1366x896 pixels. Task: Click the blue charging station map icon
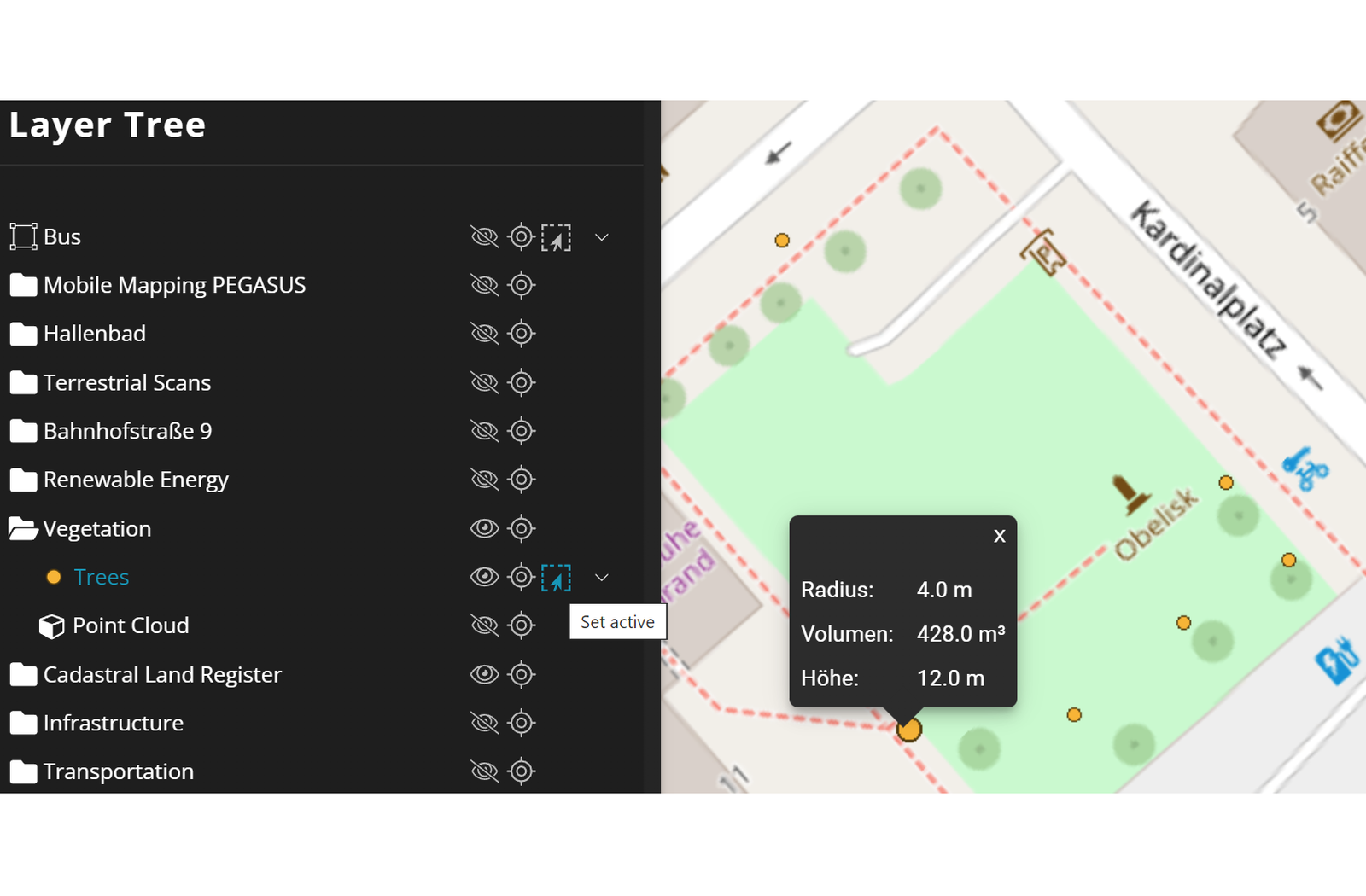(x=1336, y=660)
